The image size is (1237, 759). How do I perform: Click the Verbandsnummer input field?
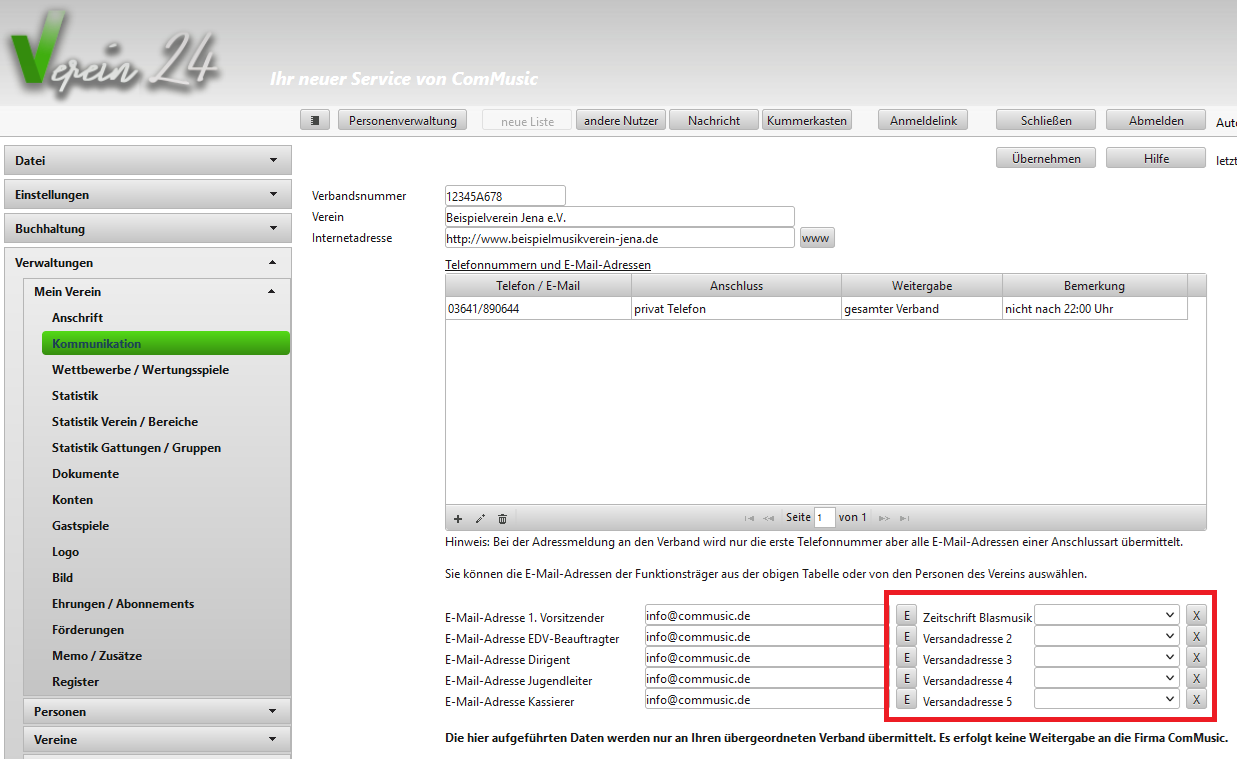click(x=505, y=196)
